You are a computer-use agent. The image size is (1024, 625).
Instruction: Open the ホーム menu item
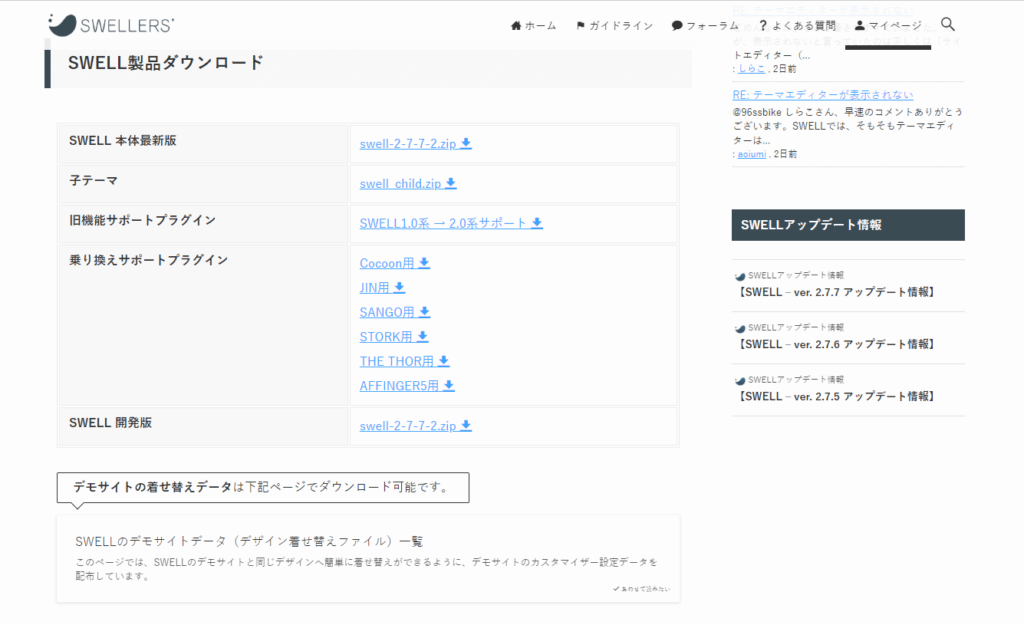pyautogui.click(x=533, y=25)
